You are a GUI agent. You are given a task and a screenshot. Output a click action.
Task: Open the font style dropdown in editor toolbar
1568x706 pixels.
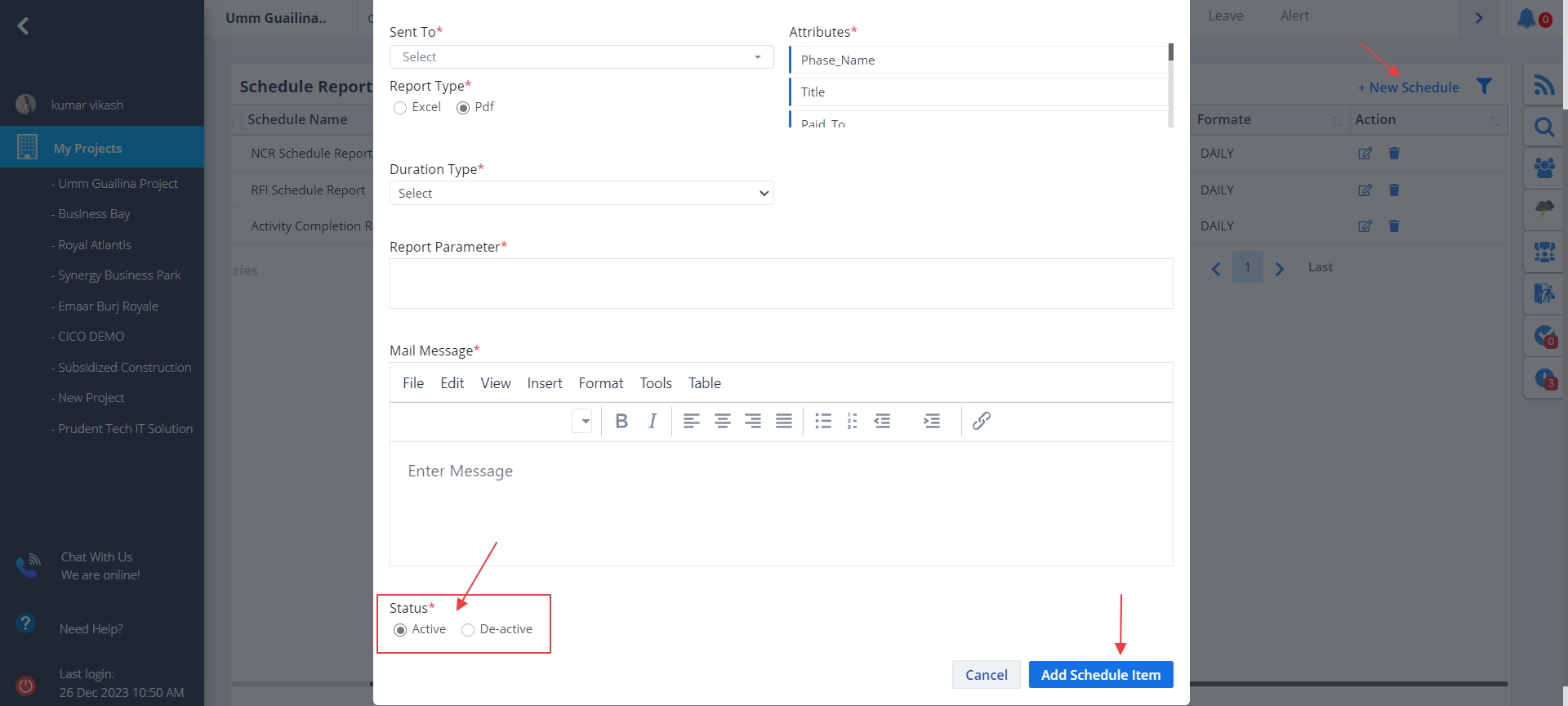[581, 421]
